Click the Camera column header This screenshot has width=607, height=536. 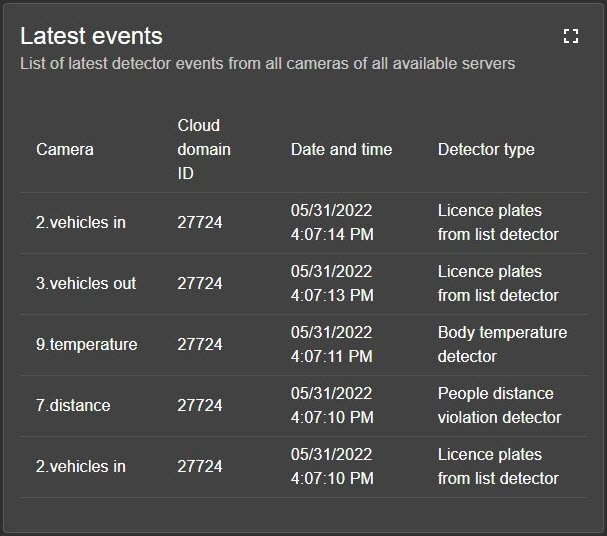[x=65, y=149]
